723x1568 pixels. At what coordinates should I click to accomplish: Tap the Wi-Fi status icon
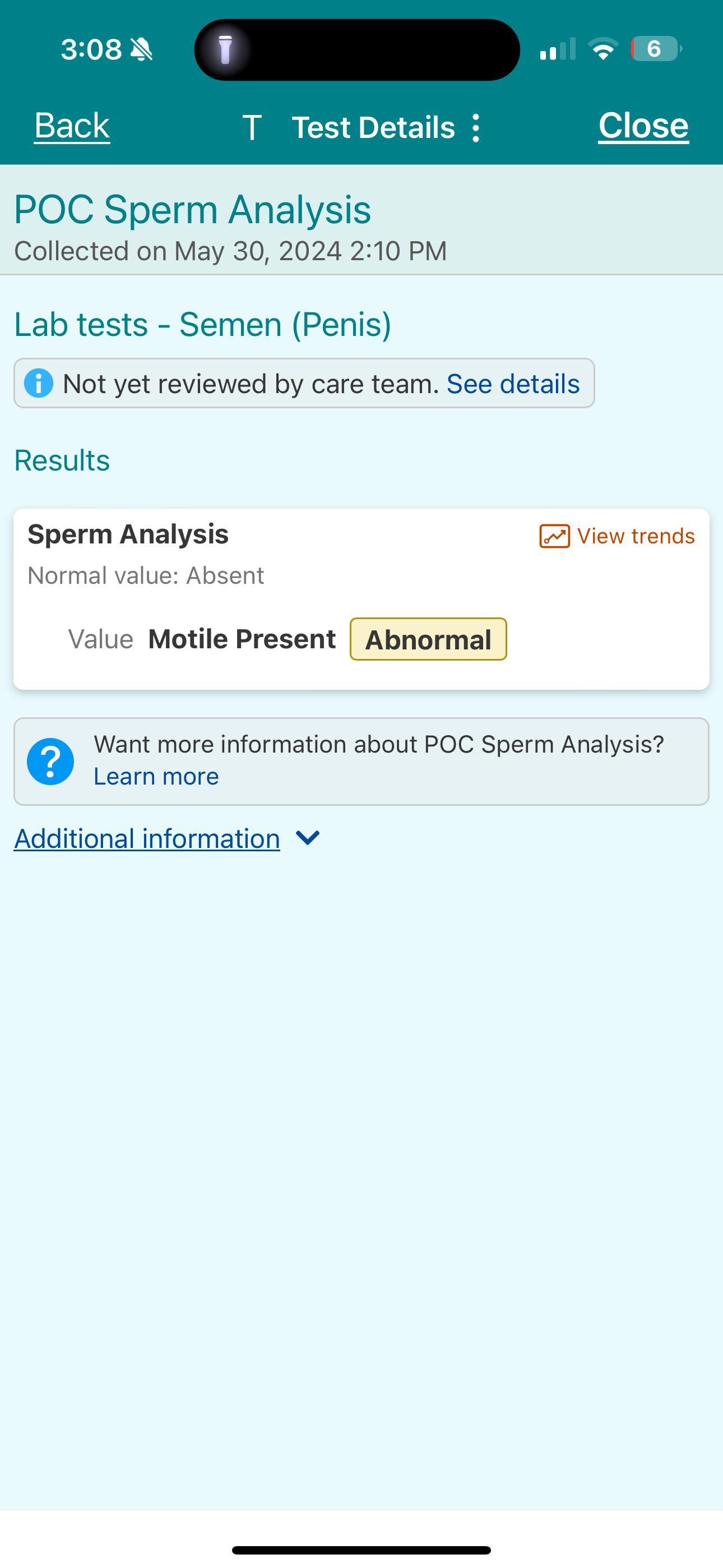coord(603,50)
